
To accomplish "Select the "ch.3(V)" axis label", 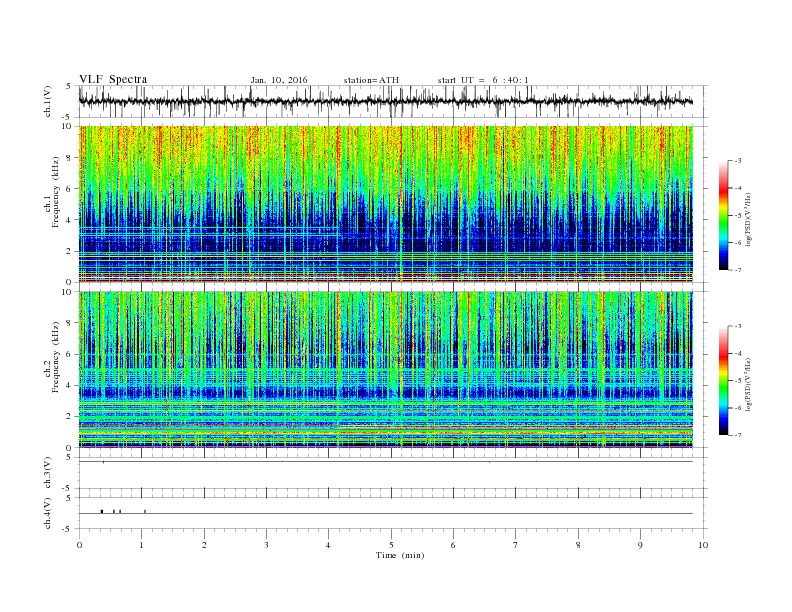I will point(48,473).
